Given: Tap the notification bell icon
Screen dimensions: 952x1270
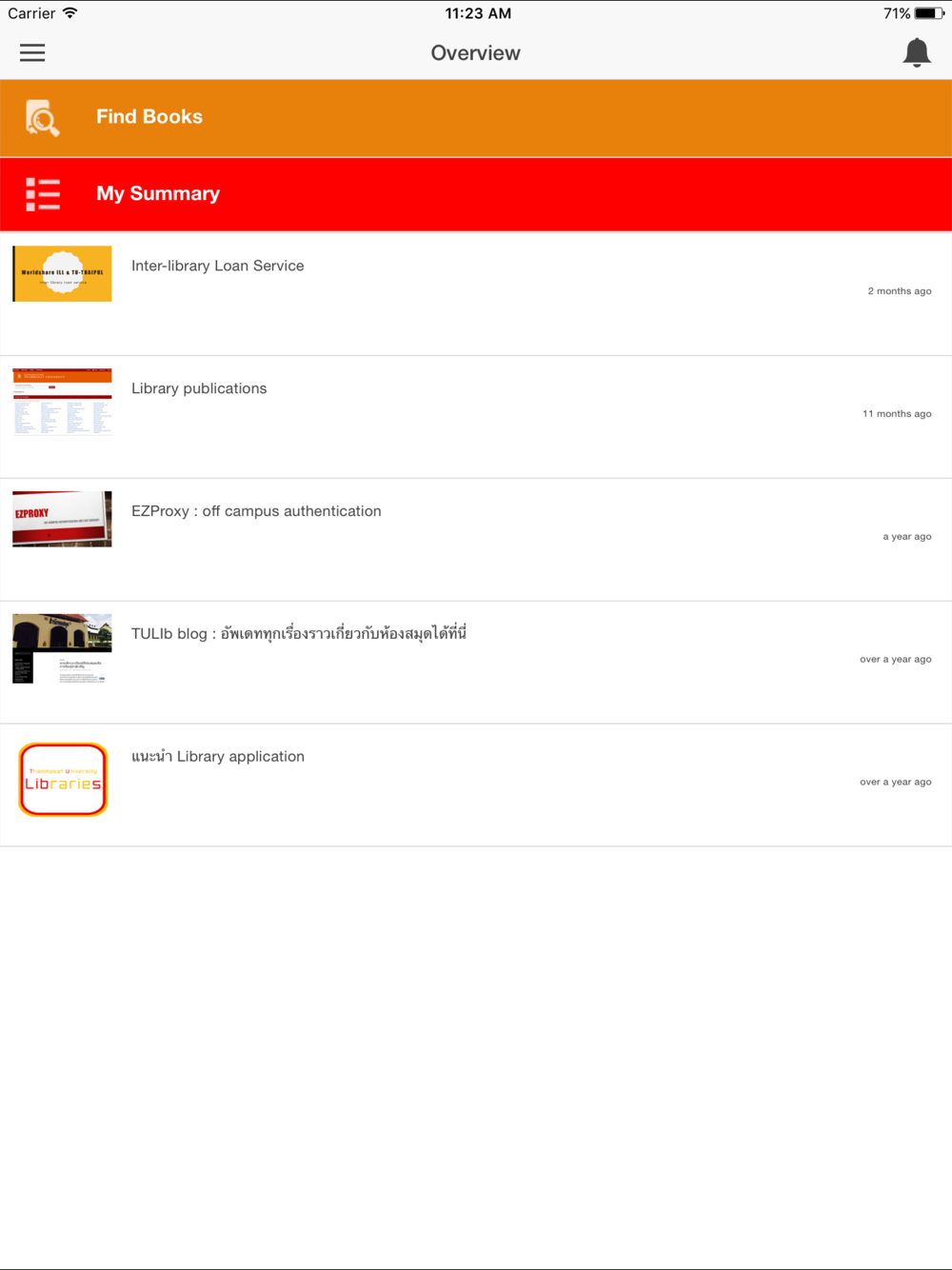Looking at the screenshot, I should point(916,53).
